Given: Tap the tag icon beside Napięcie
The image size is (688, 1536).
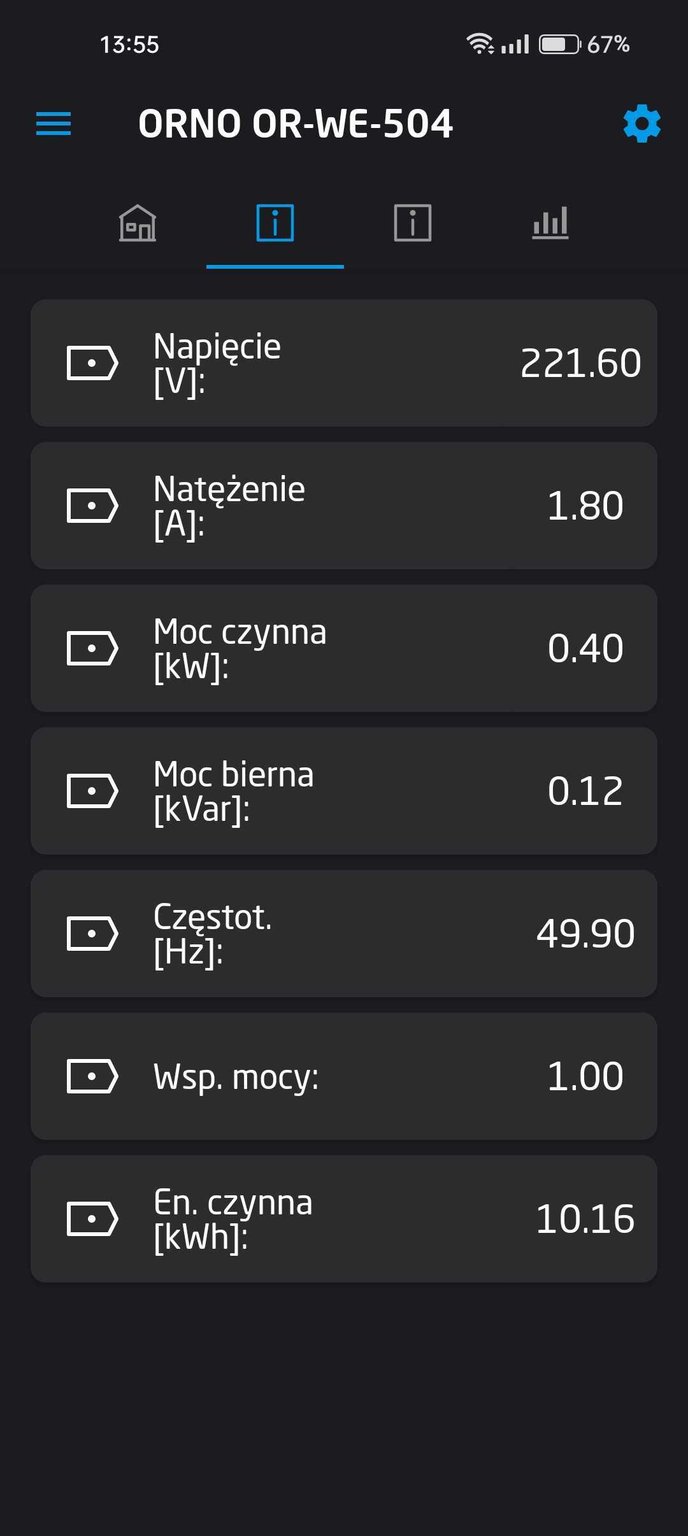Looking at the screenshot, I should click(x=92, y=363).
